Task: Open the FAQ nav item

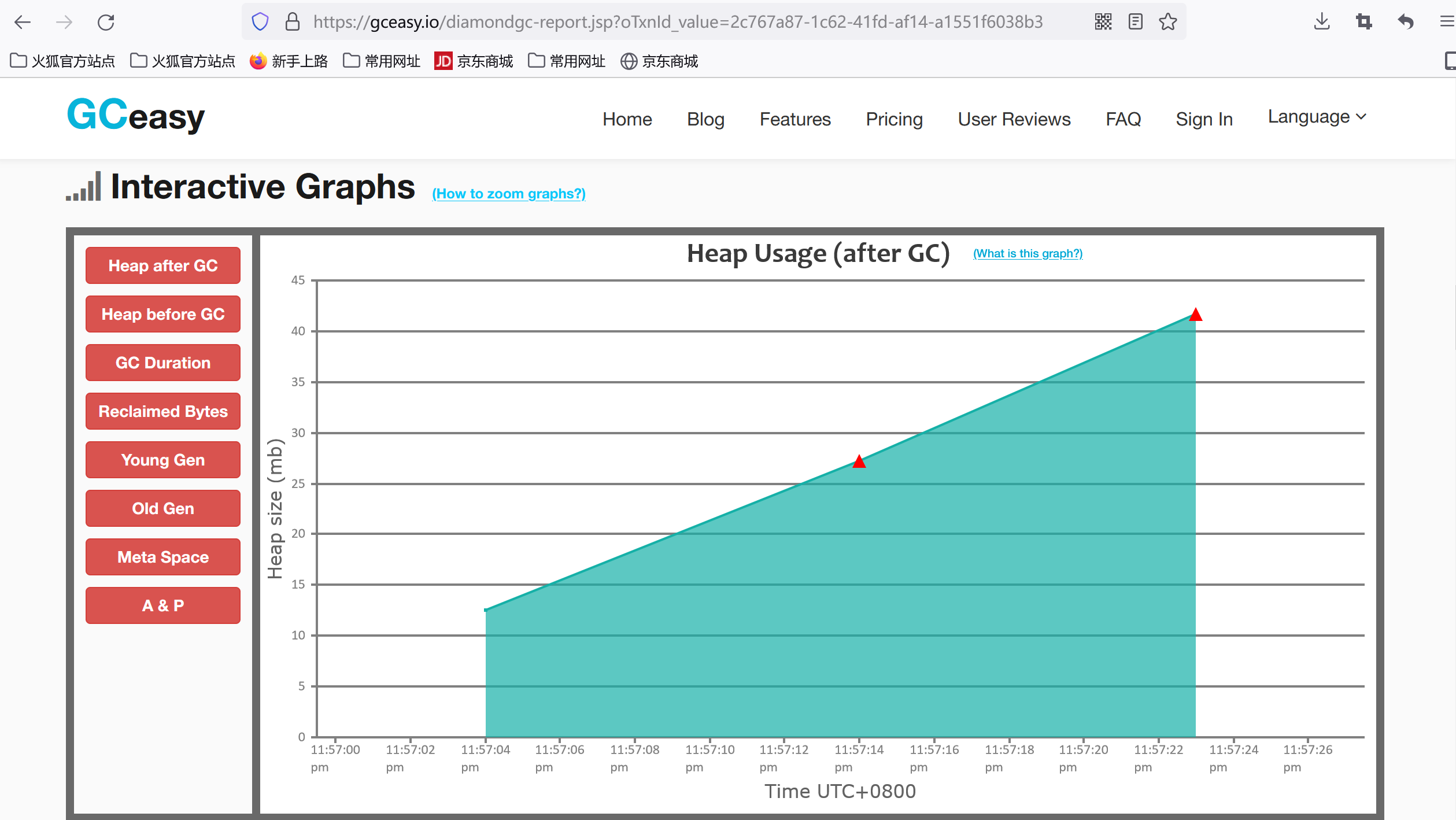Action: point(1123,119)
